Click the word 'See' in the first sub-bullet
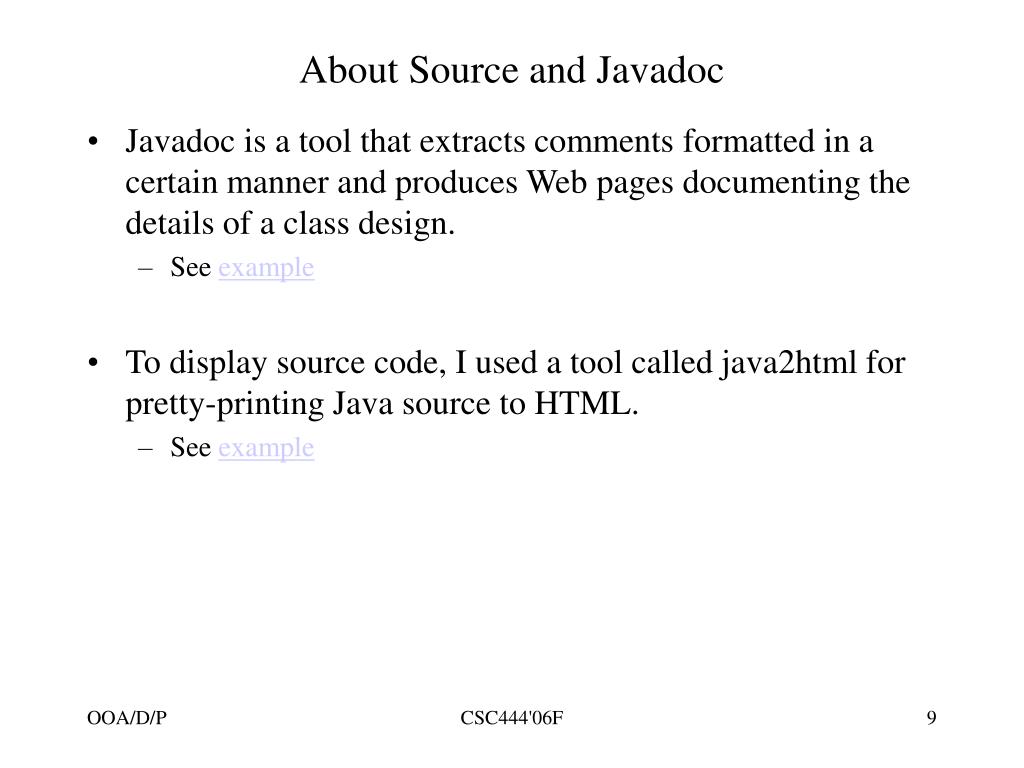The width and height of the screenshot is (1024, 768). click(190, 268)
